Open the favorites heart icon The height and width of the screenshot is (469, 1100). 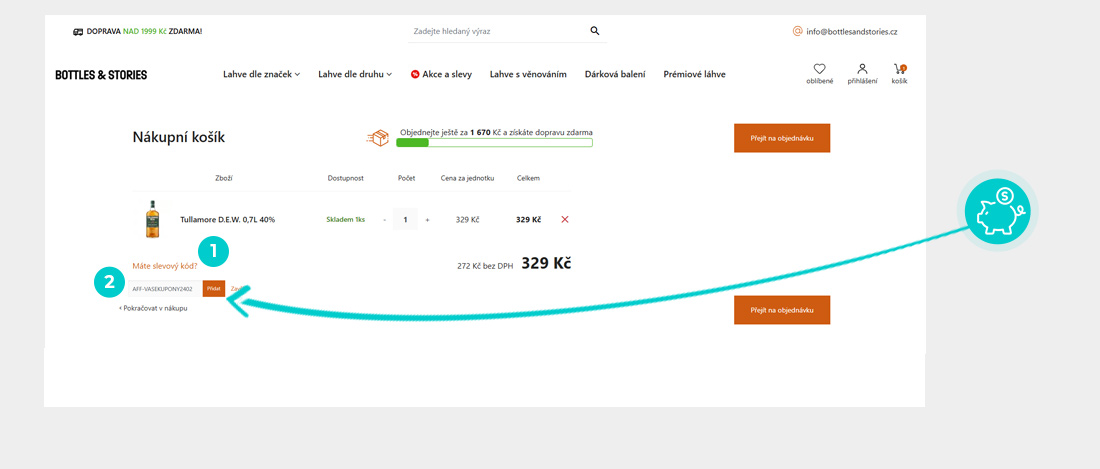point(819,69)
